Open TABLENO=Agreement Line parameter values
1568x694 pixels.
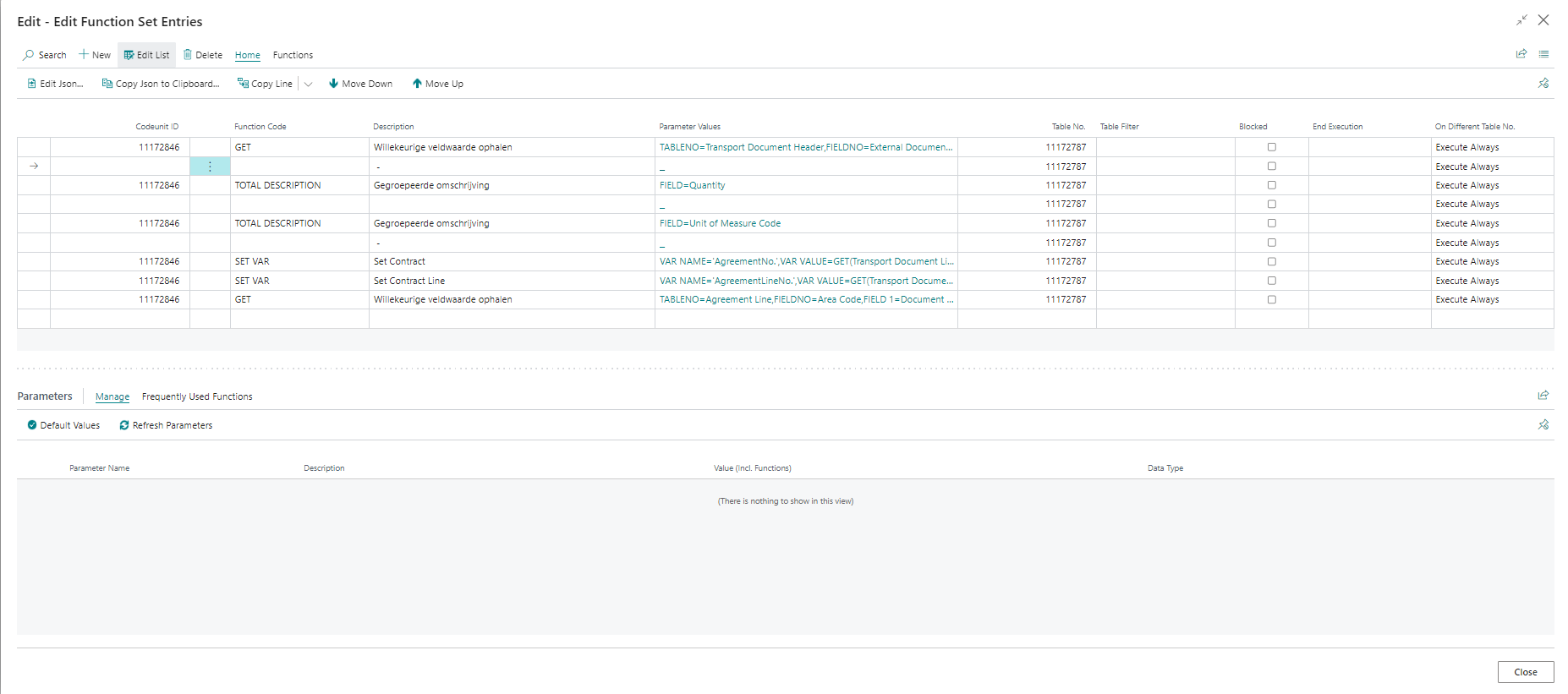click(806, 299)
